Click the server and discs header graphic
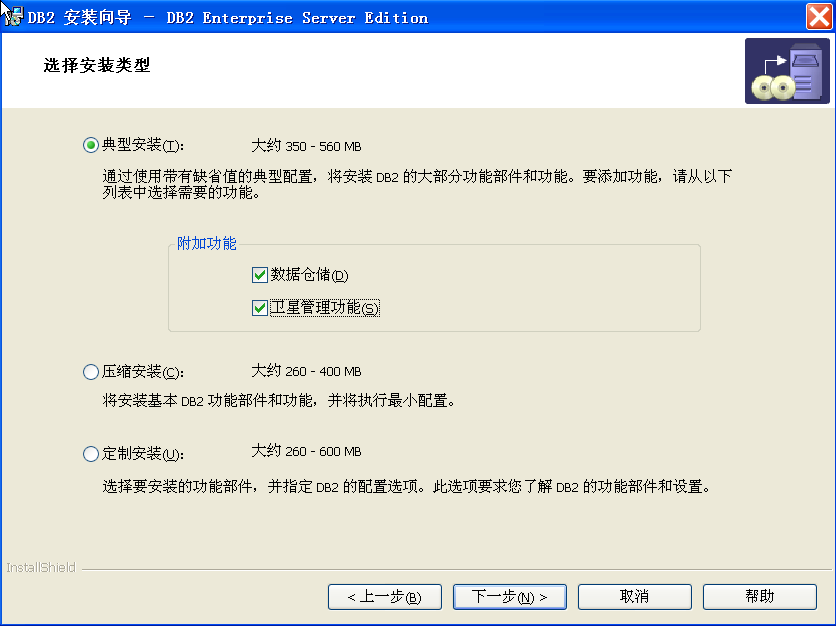 pyautogui.click(x=787, y=71)
